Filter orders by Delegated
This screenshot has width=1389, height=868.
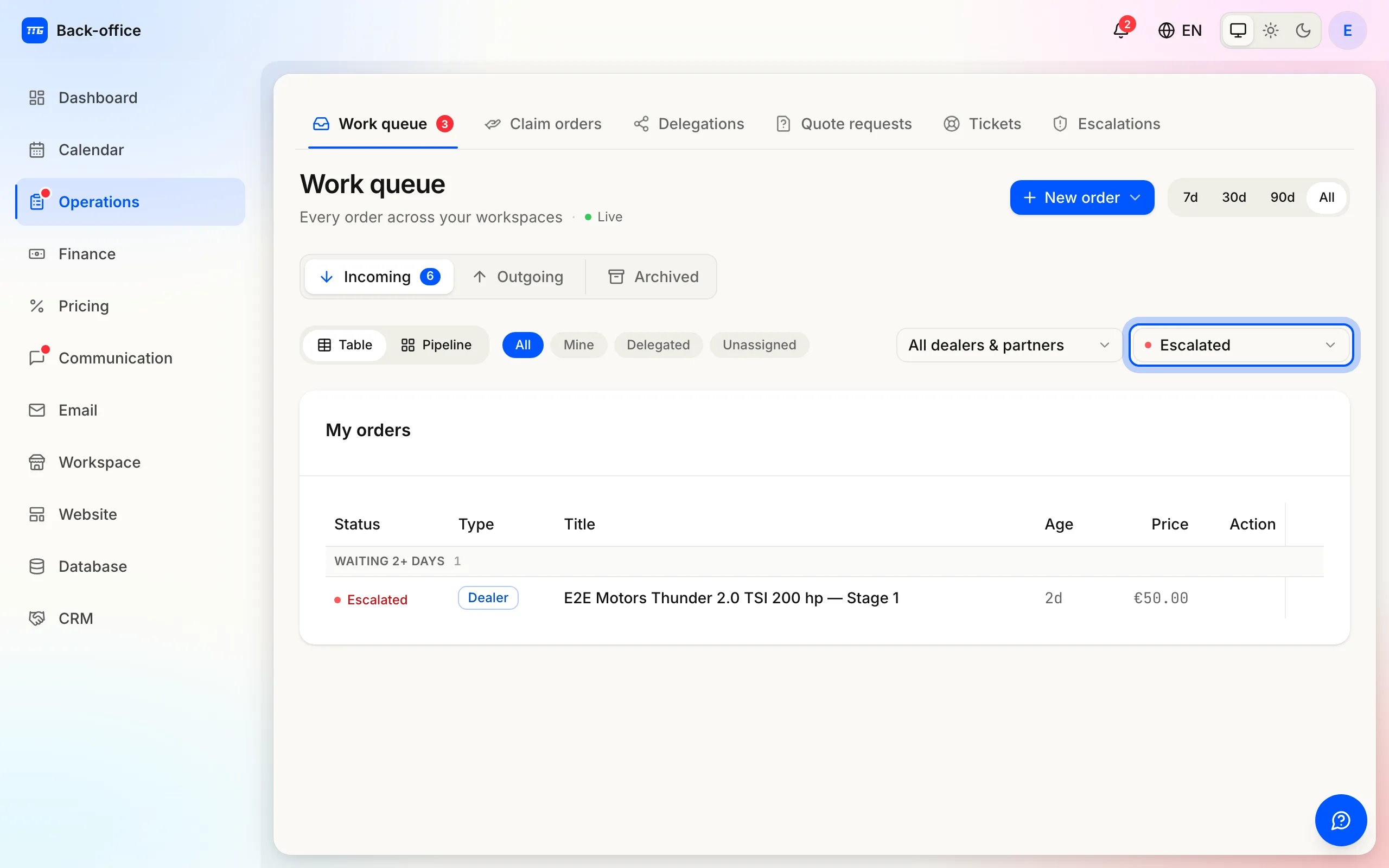click(x=658, y=345)
